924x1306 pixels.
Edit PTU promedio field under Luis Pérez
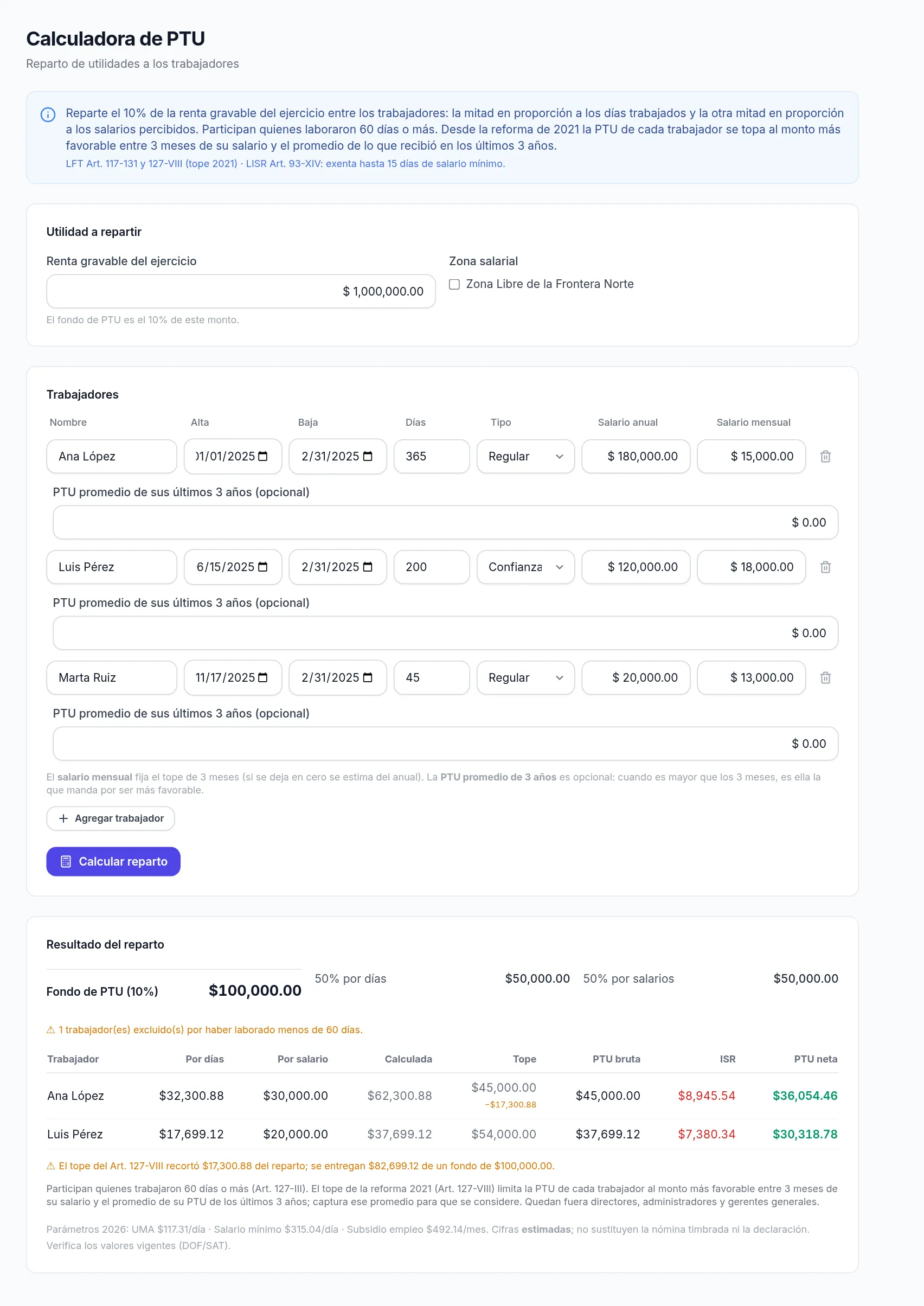[x=445, y=633]
